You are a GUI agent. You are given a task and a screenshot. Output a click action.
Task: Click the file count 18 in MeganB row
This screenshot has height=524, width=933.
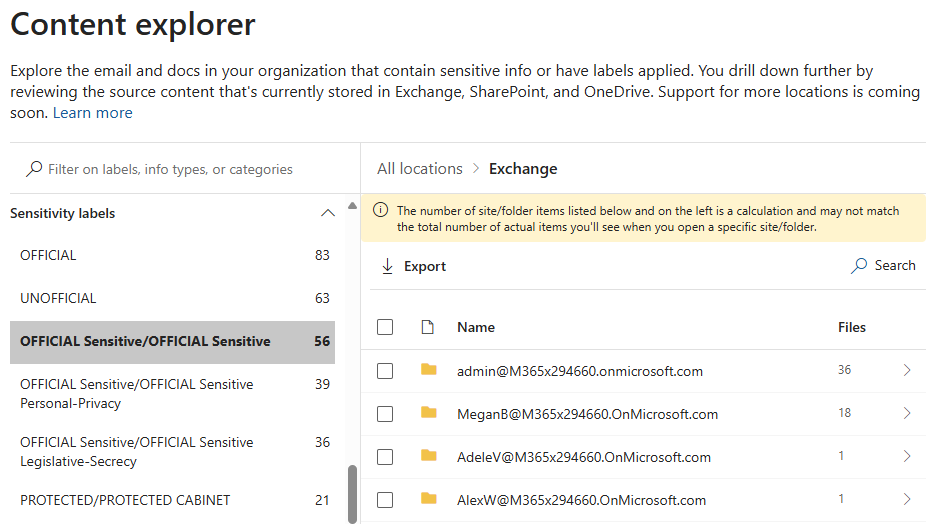(844, 413)
